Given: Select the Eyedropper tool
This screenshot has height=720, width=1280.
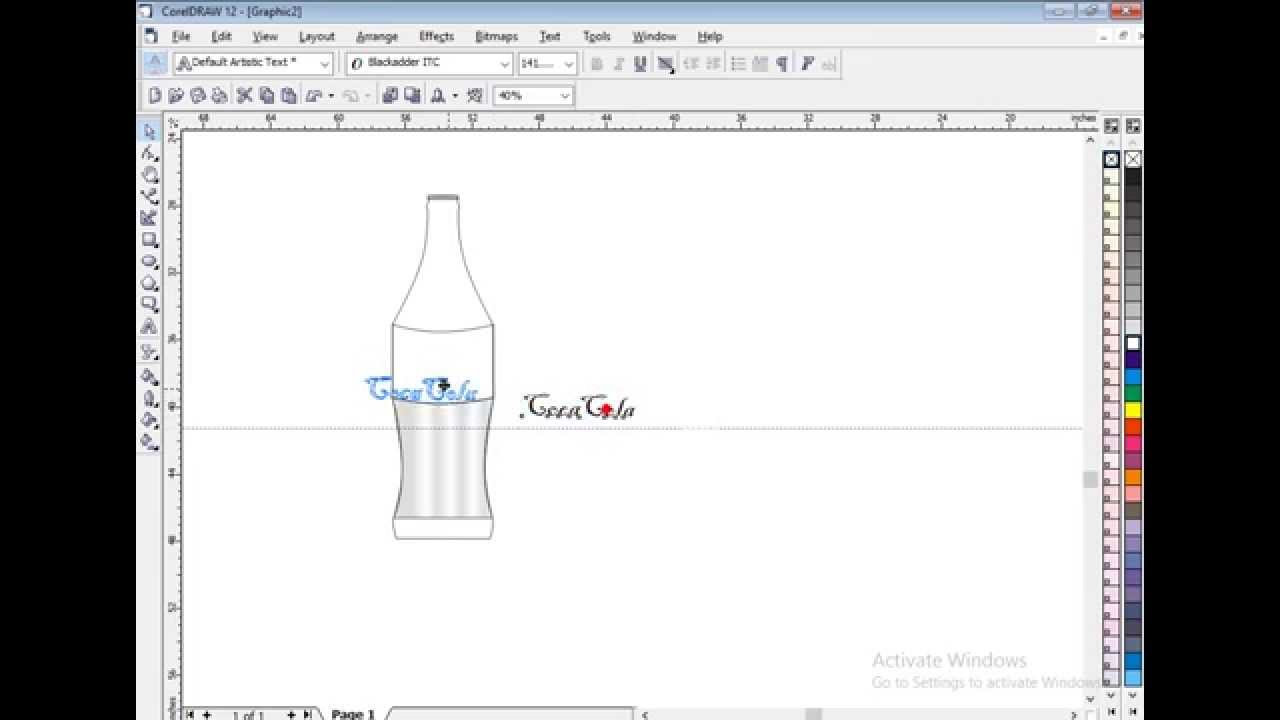Looking at the screenshot, I should [x=150, y=376].
